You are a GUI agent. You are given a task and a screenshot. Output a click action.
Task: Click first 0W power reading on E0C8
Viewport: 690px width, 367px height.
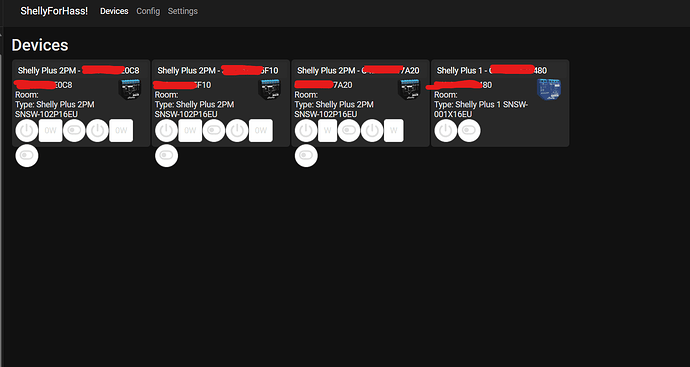pos(51,131)
